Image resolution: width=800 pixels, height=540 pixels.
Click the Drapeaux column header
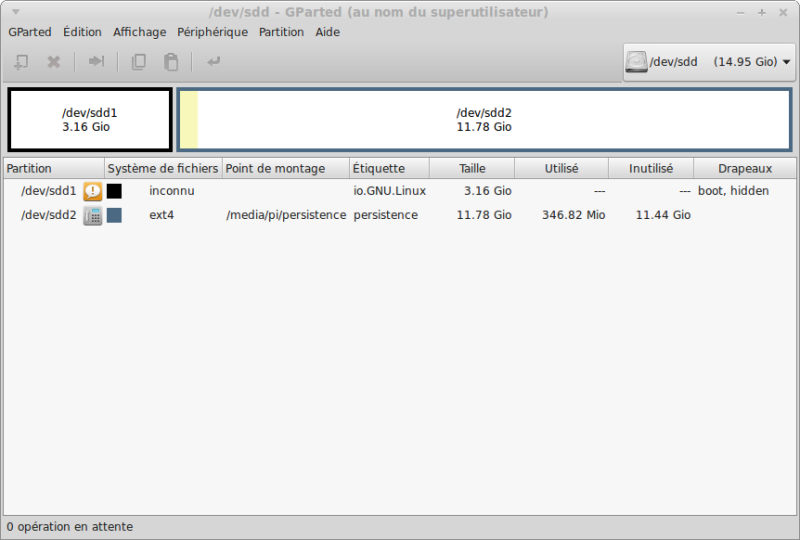coord(744,168)
